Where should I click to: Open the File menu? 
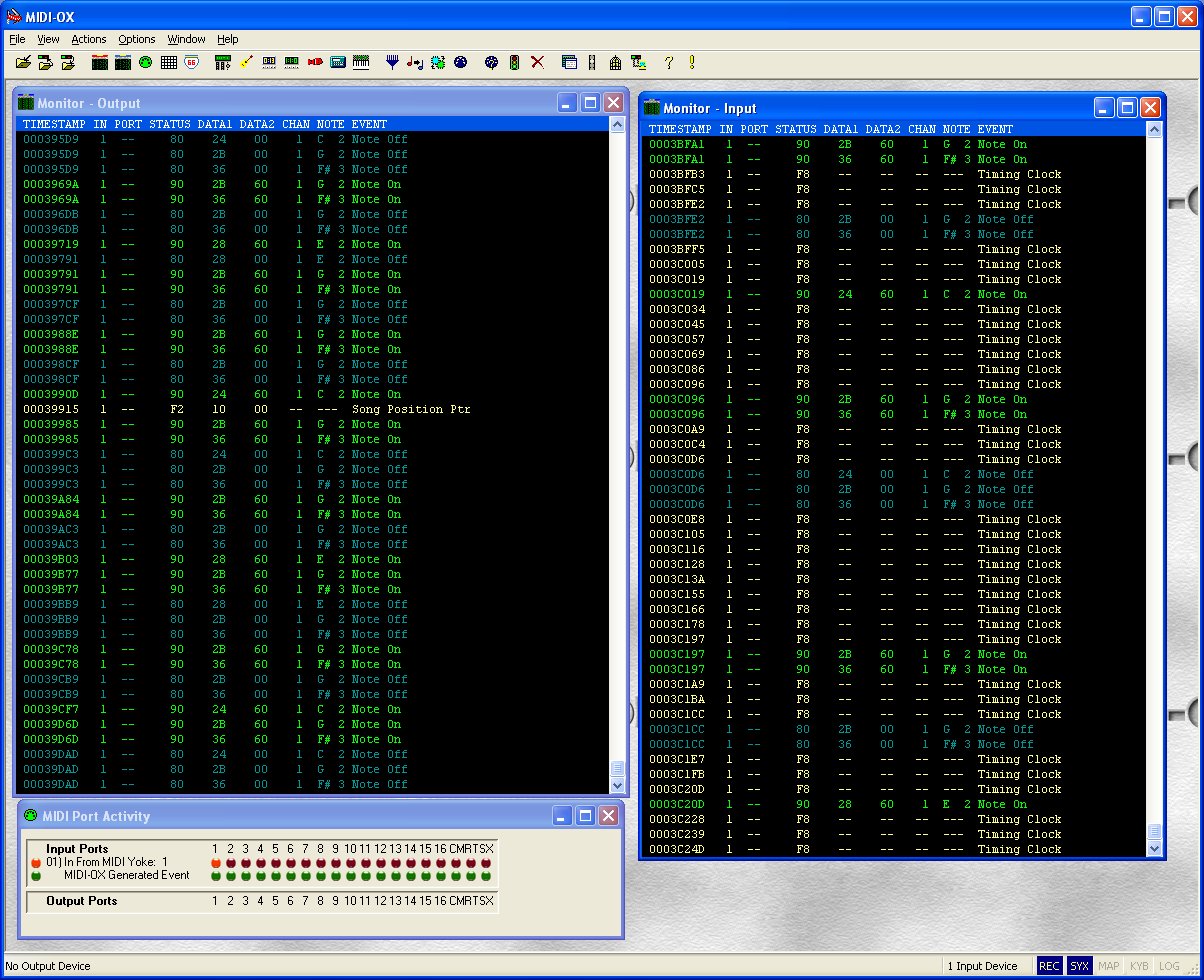(17, 39)
